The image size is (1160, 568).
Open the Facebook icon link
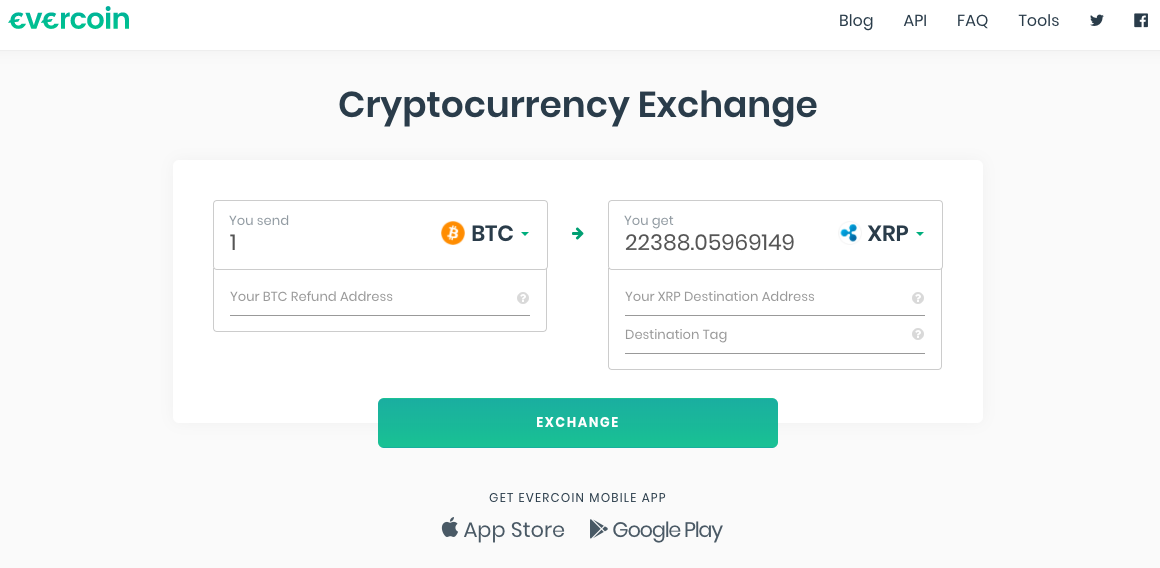[1141, 20]
